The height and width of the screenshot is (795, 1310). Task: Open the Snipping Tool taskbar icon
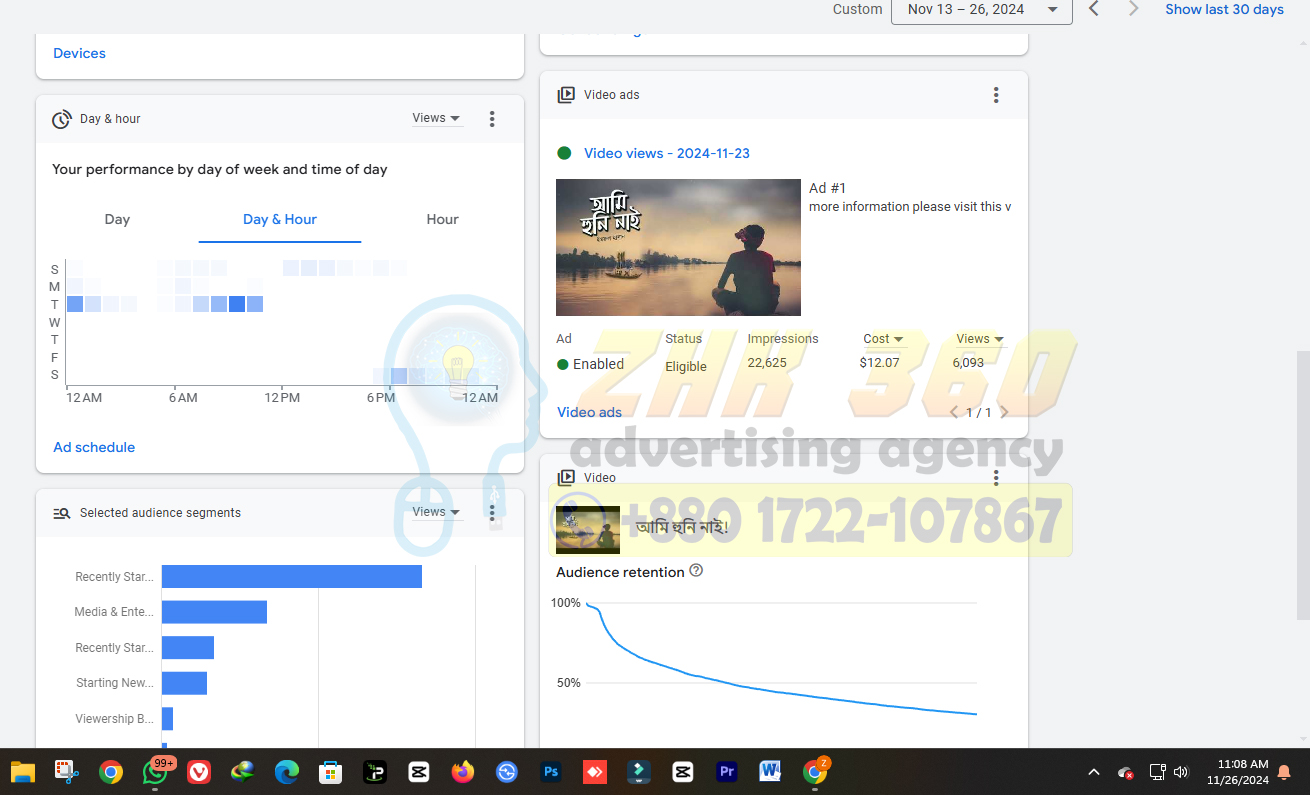(66, 772)
